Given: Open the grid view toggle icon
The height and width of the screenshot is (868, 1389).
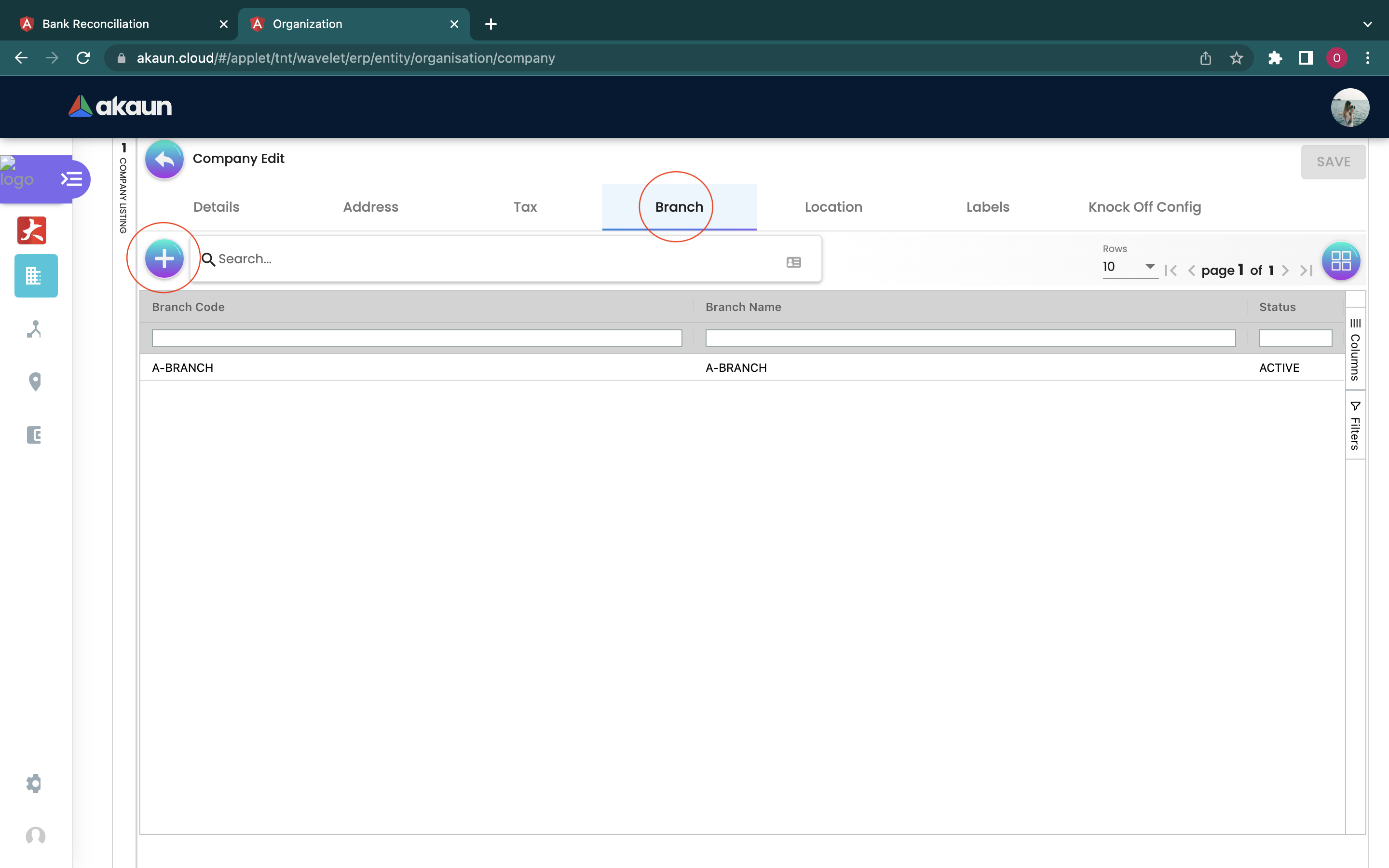Looking at the screenshot, I should (1340, 261).
